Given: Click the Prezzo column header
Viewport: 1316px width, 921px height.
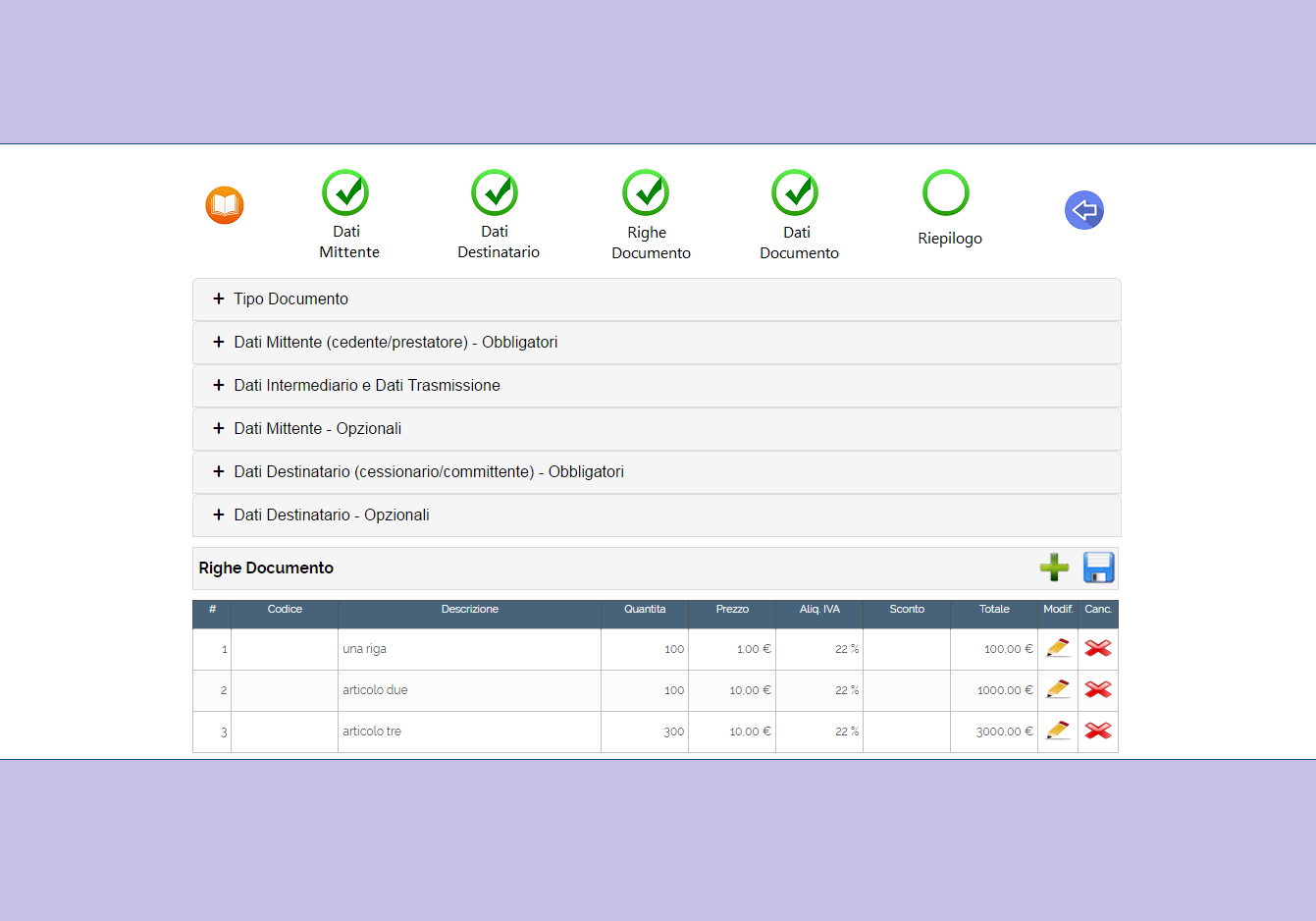Looking at the screenshot, I should point(732,614).
